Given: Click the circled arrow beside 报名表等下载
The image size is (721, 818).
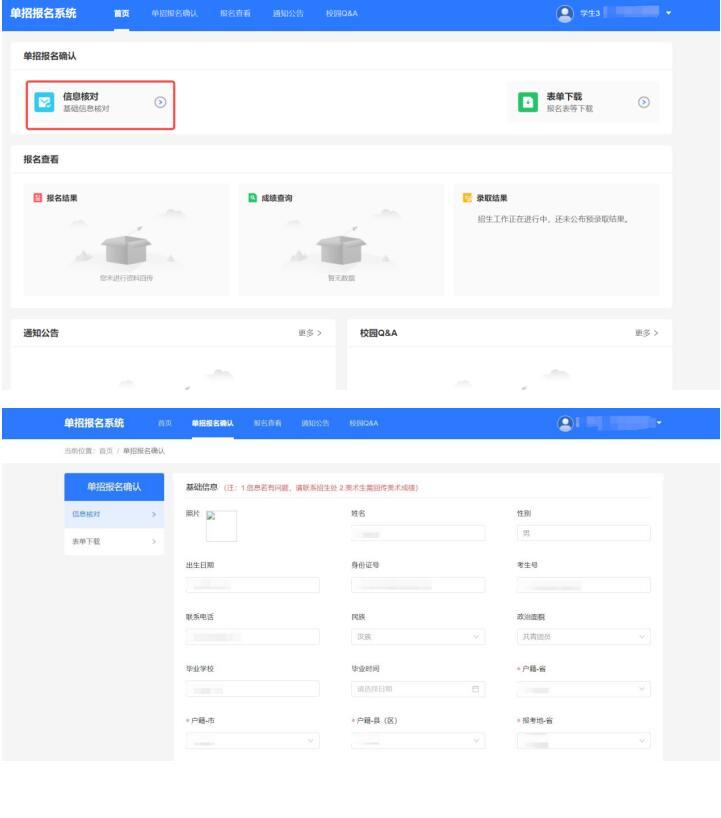Looking at the screenshot, I should (x=644, y=102).
